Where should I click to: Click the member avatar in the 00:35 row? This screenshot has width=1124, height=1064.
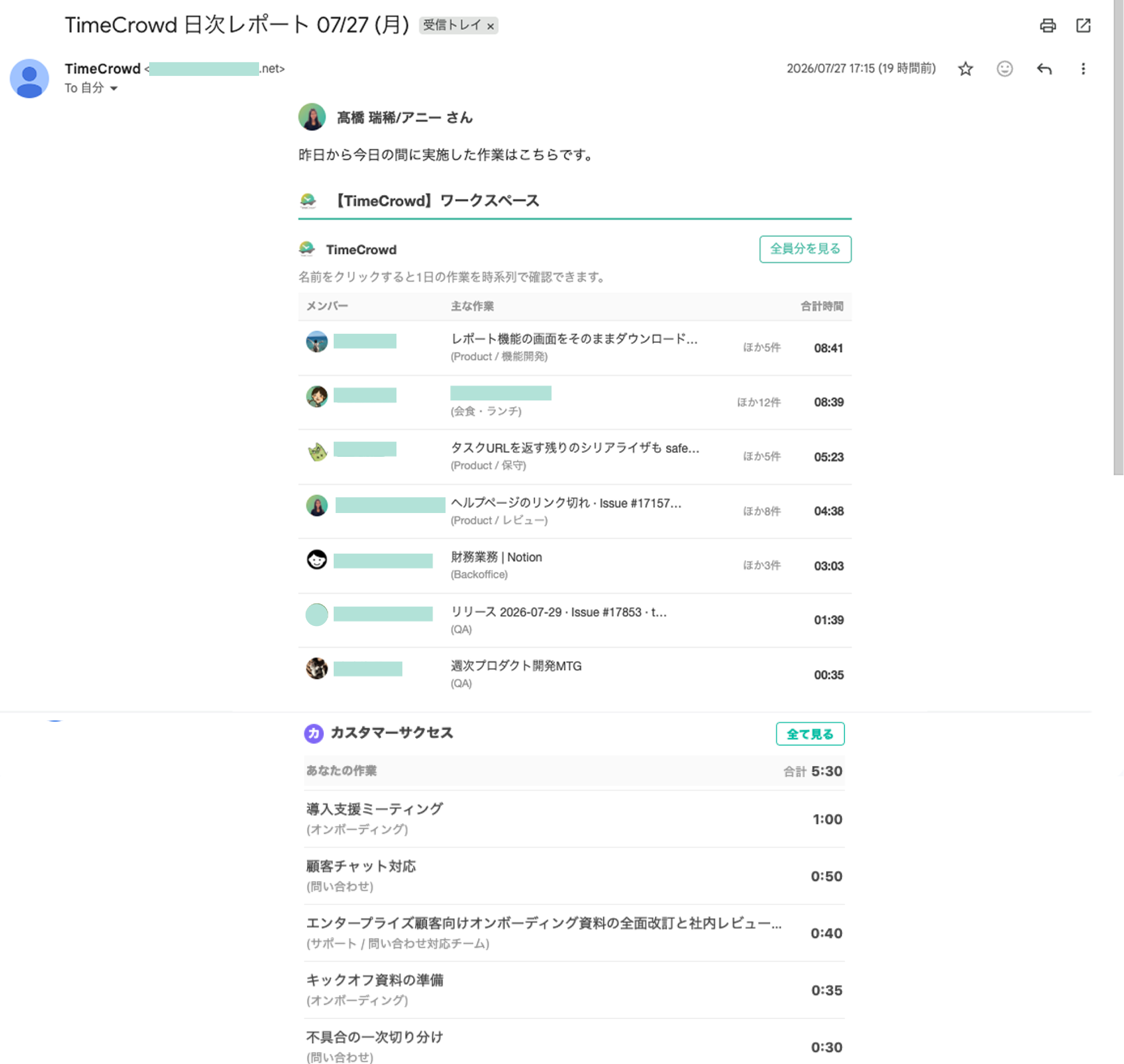click(317, 668)
